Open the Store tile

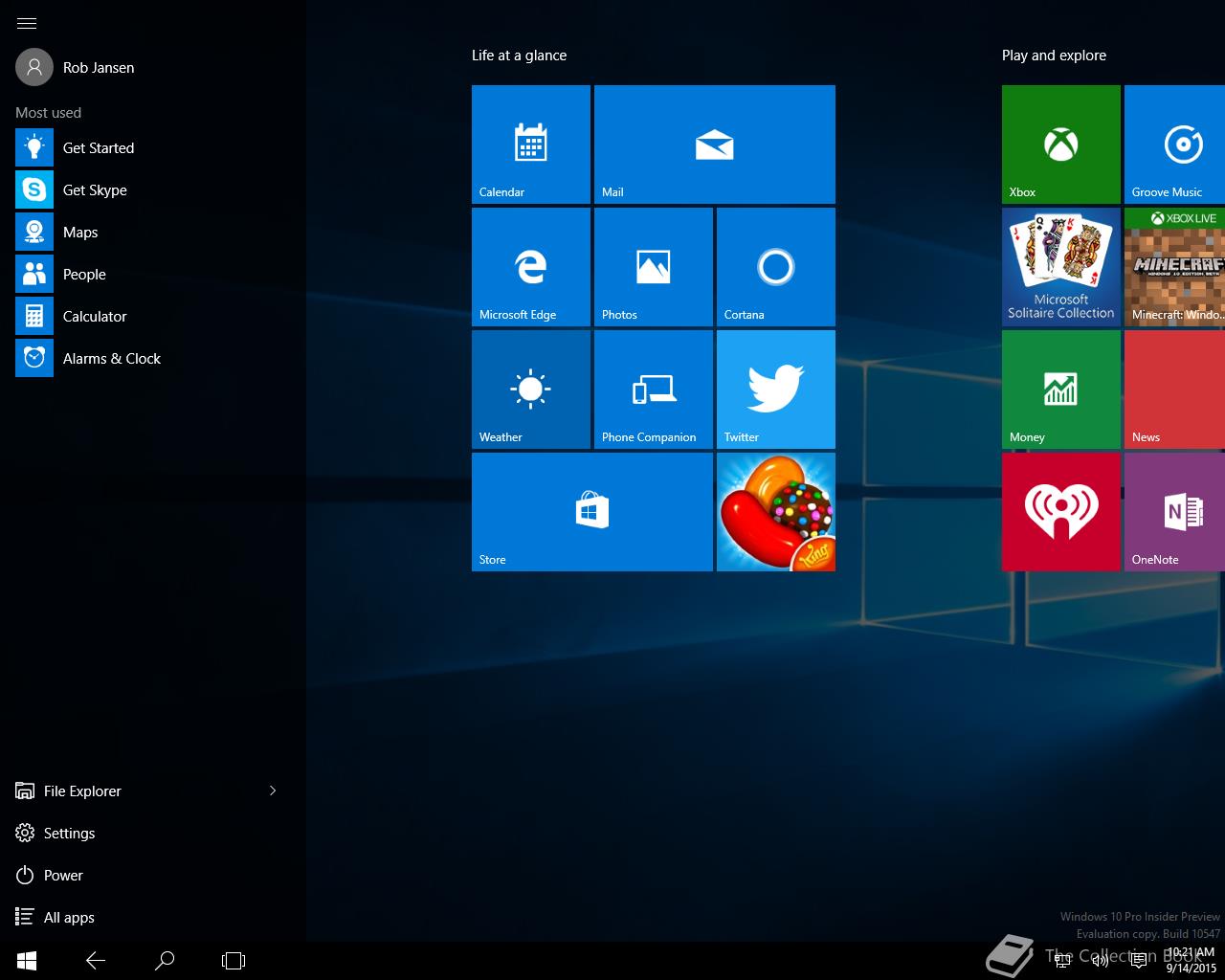592,512
